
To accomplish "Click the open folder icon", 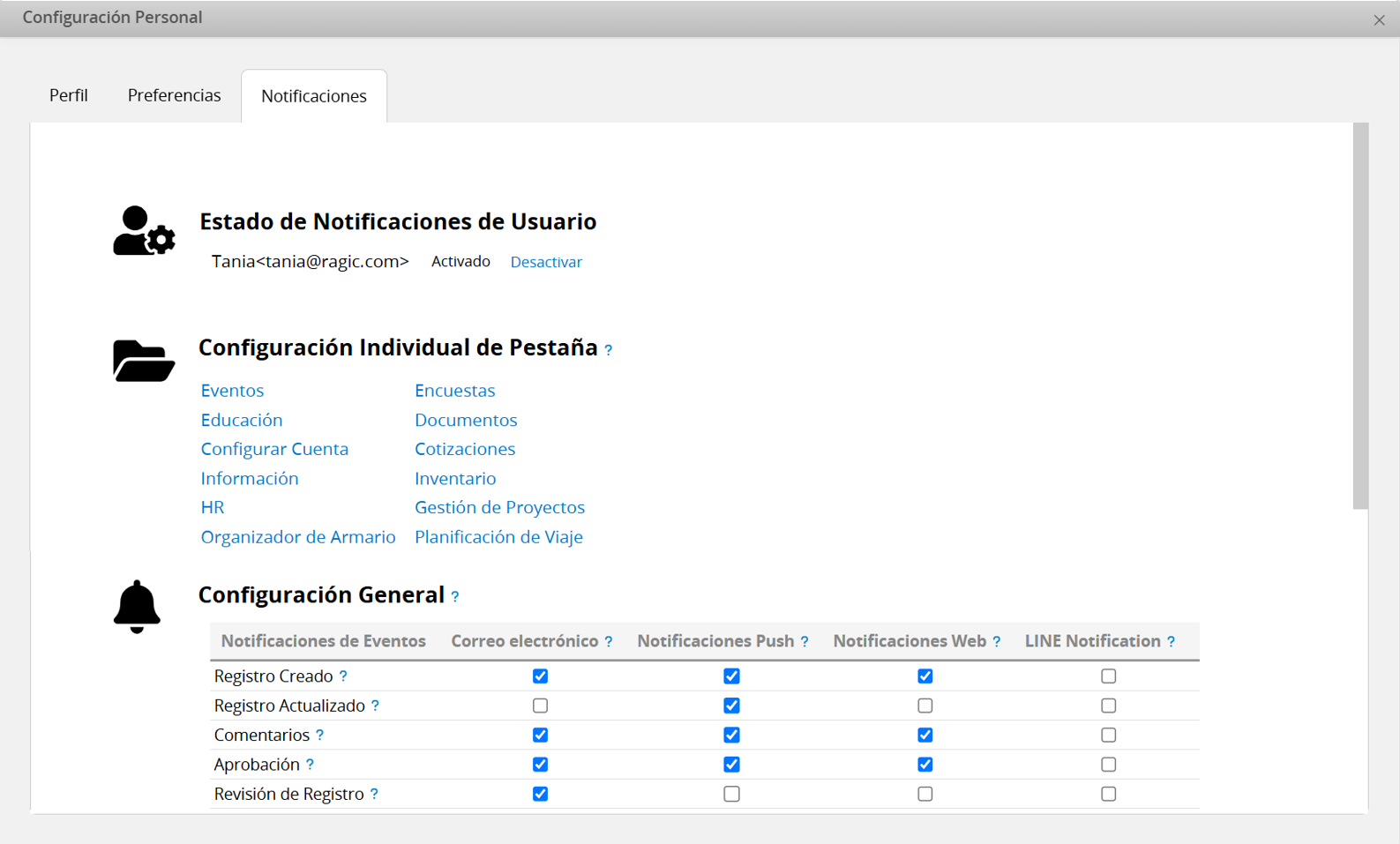I will pos(144,360).
